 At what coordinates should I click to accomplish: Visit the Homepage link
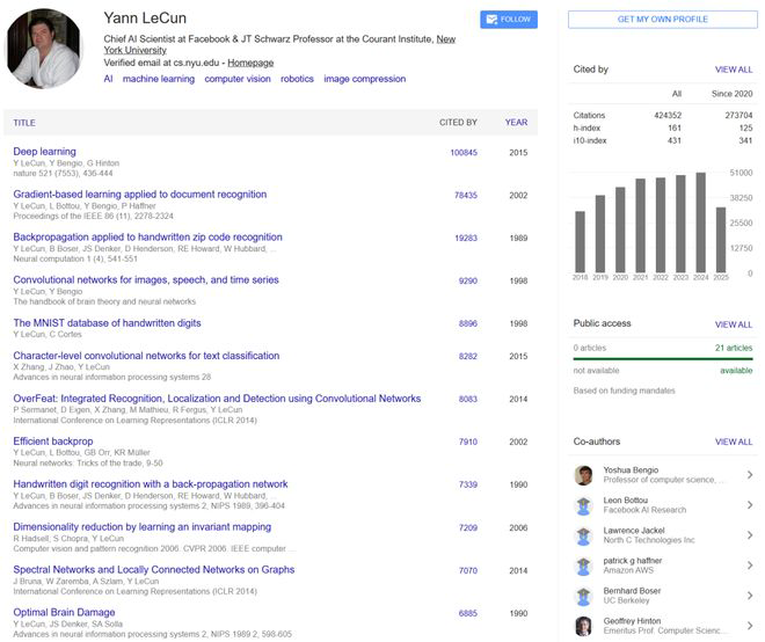(250, 63)
